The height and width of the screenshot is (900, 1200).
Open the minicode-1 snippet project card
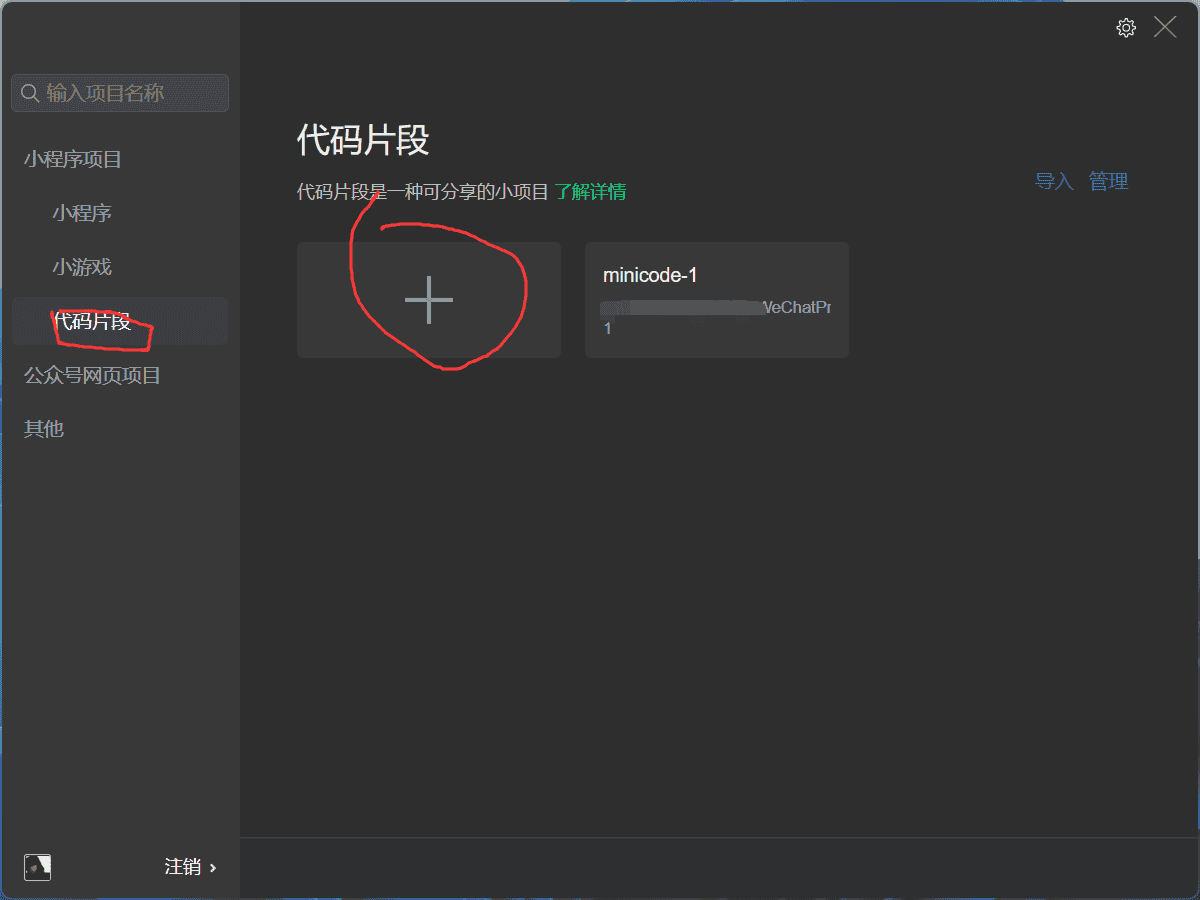pos(716,300)
